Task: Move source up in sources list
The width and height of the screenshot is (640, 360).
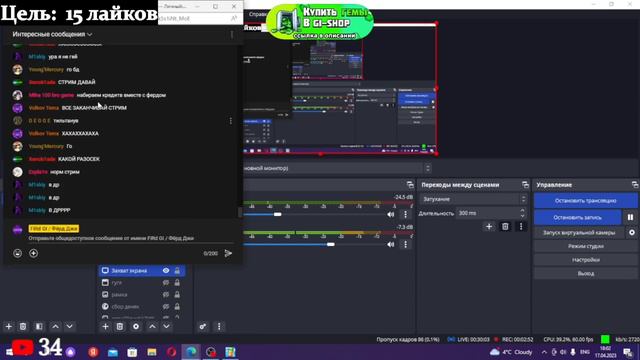Action: [x=152, y=327]
